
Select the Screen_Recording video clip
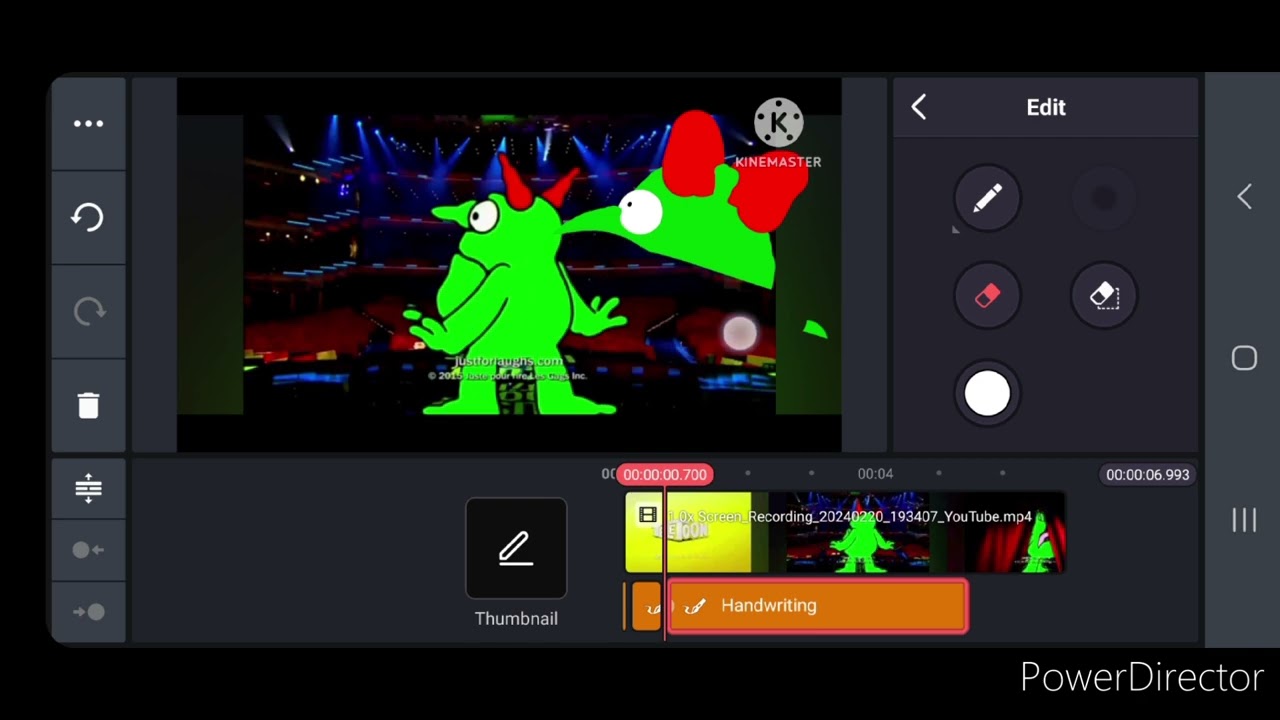tap(845, 533)
